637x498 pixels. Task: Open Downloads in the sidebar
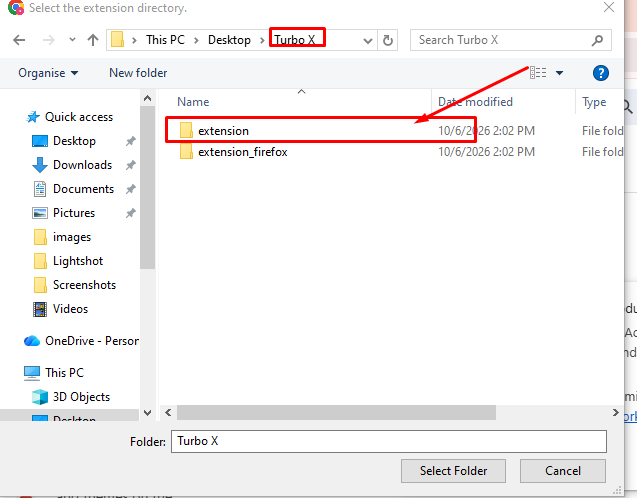[82, 165]
